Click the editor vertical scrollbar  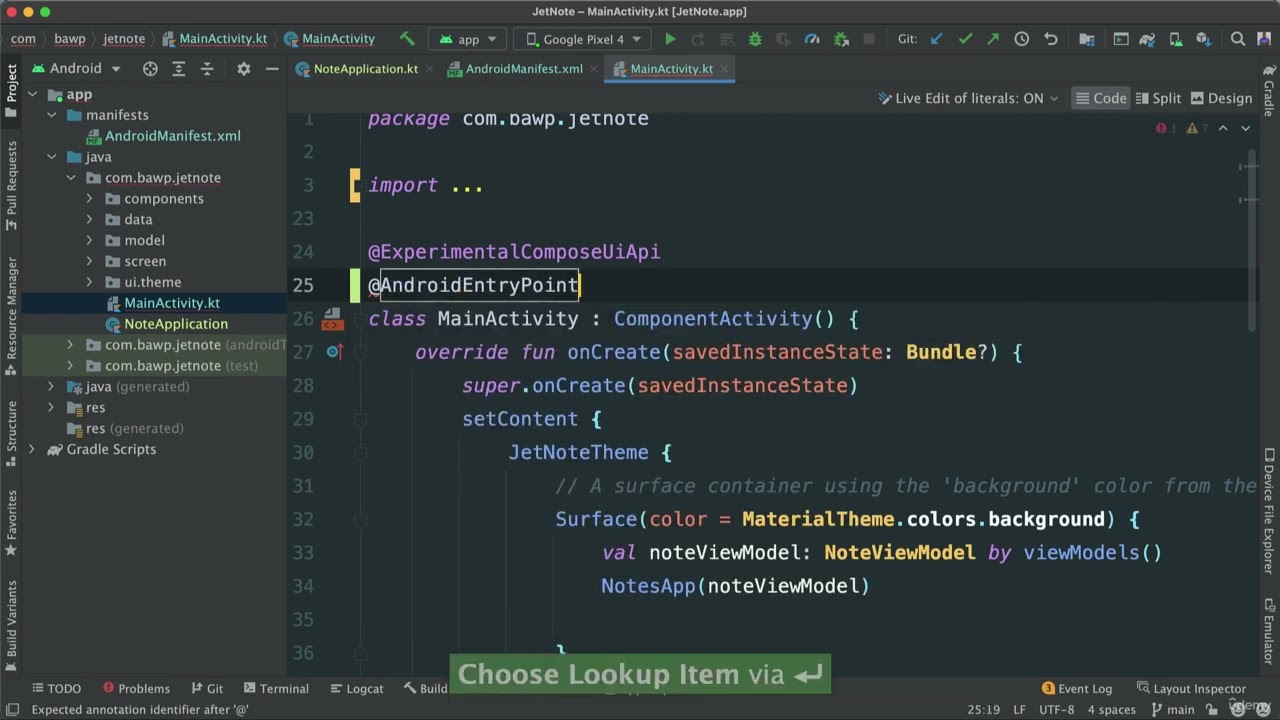pos(1253,240)
